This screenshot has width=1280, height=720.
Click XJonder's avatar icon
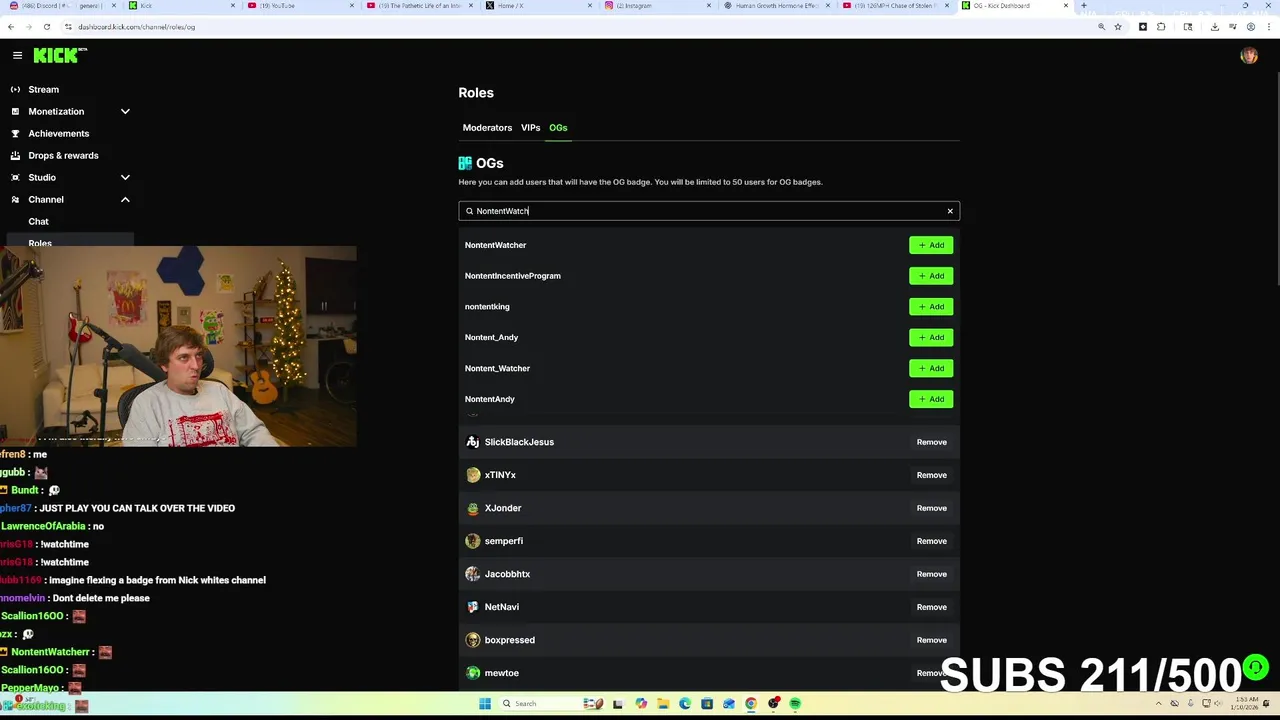point(473,508)
